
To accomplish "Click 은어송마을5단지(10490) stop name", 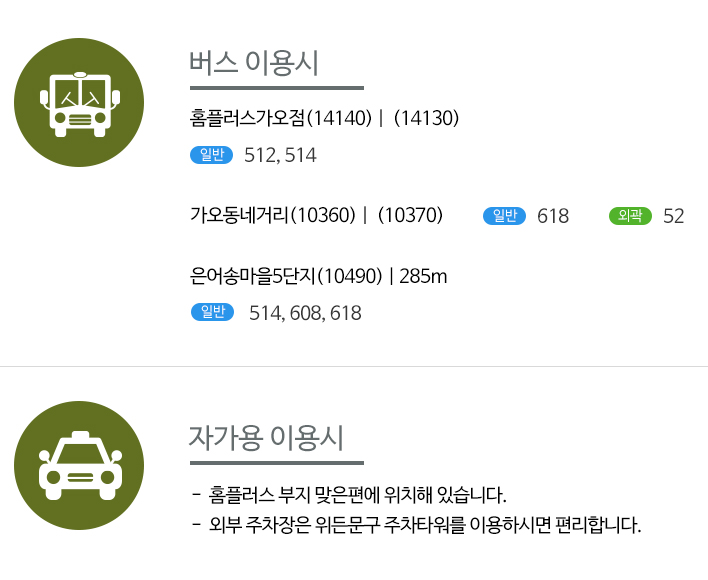I will click(286, 276).
